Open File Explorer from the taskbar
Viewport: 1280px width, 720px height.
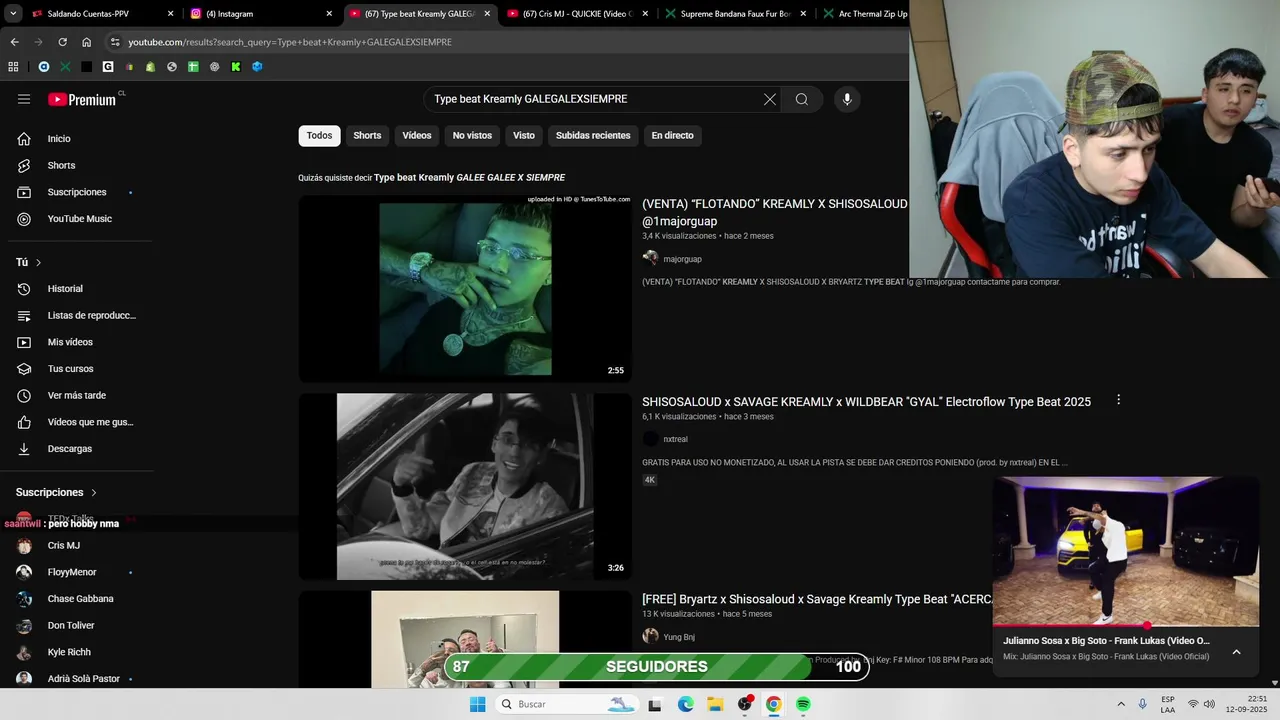coord(715,704)
